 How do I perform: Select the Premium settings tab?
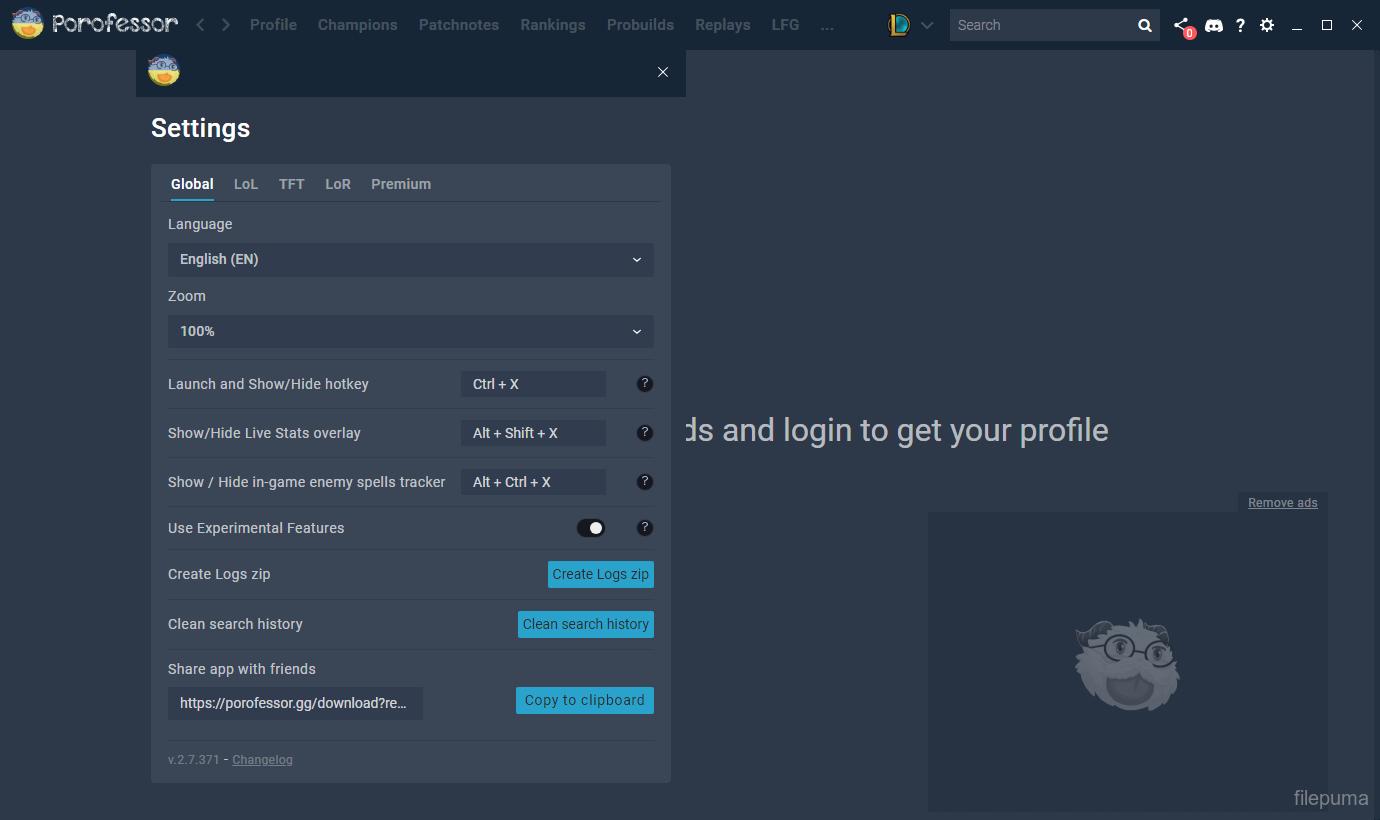coord(401,184)
